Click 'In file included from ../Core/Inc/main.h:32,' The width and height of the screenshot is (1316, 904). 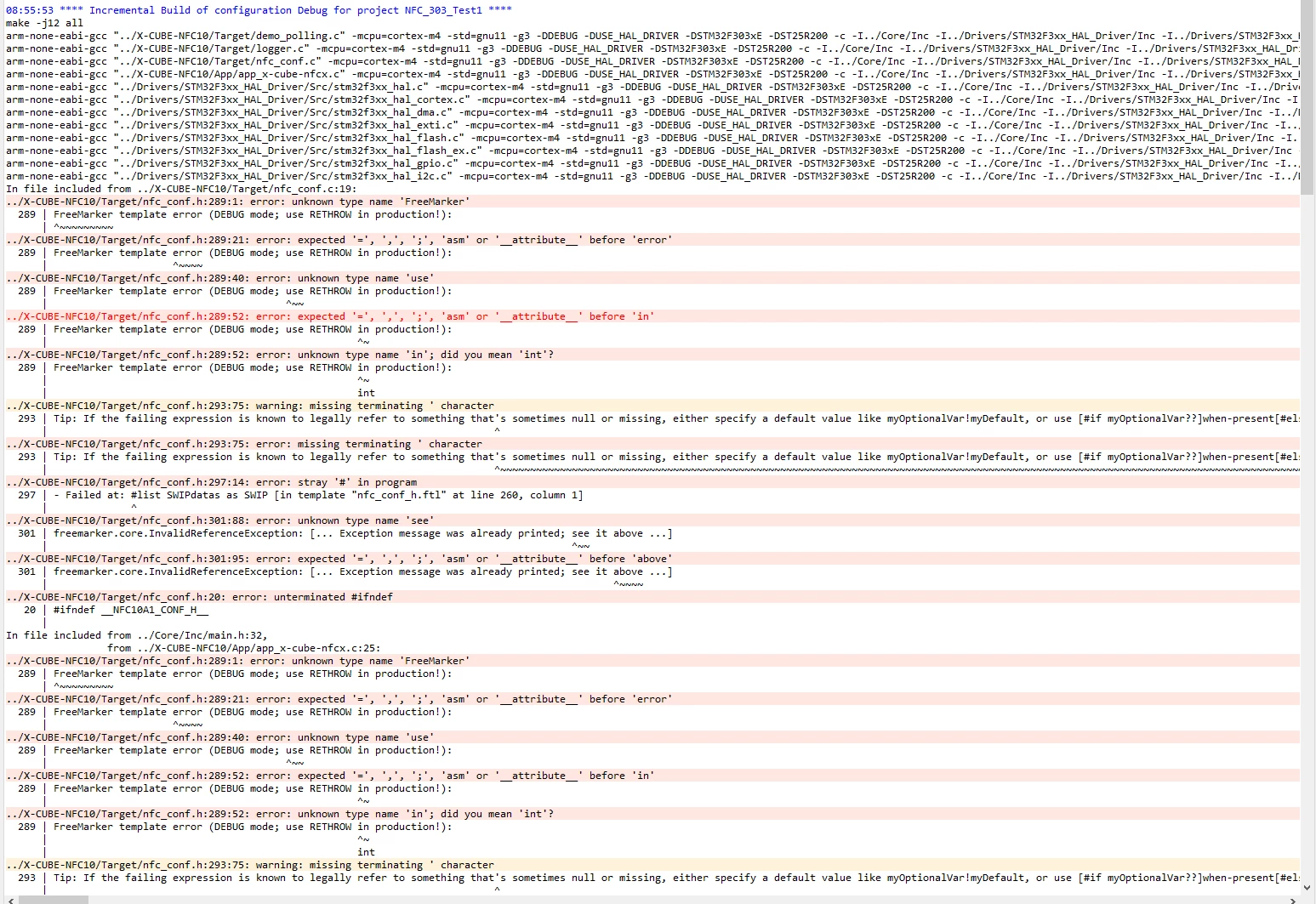click(x=137, y=635)
